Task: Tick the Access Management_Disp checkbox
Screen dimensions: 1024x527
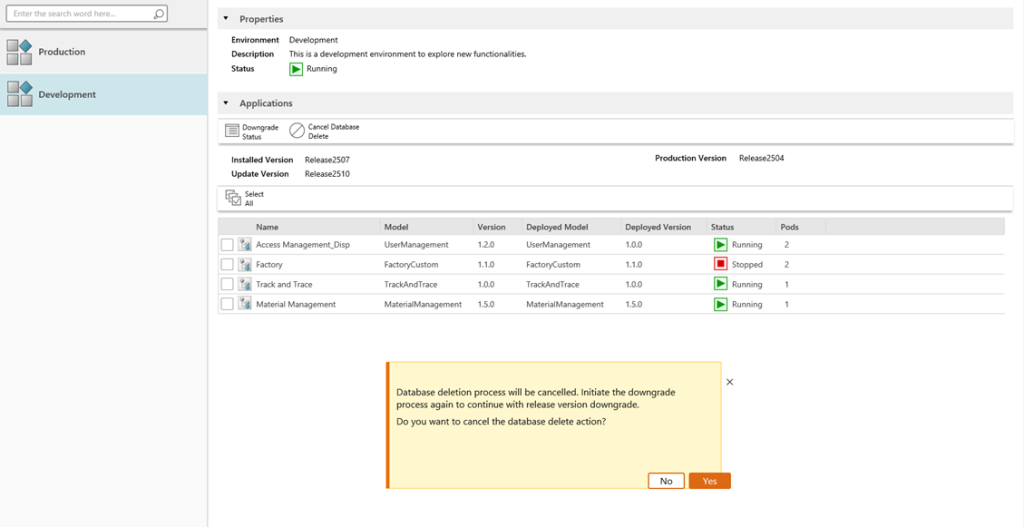Action: (x=227, y=245)
